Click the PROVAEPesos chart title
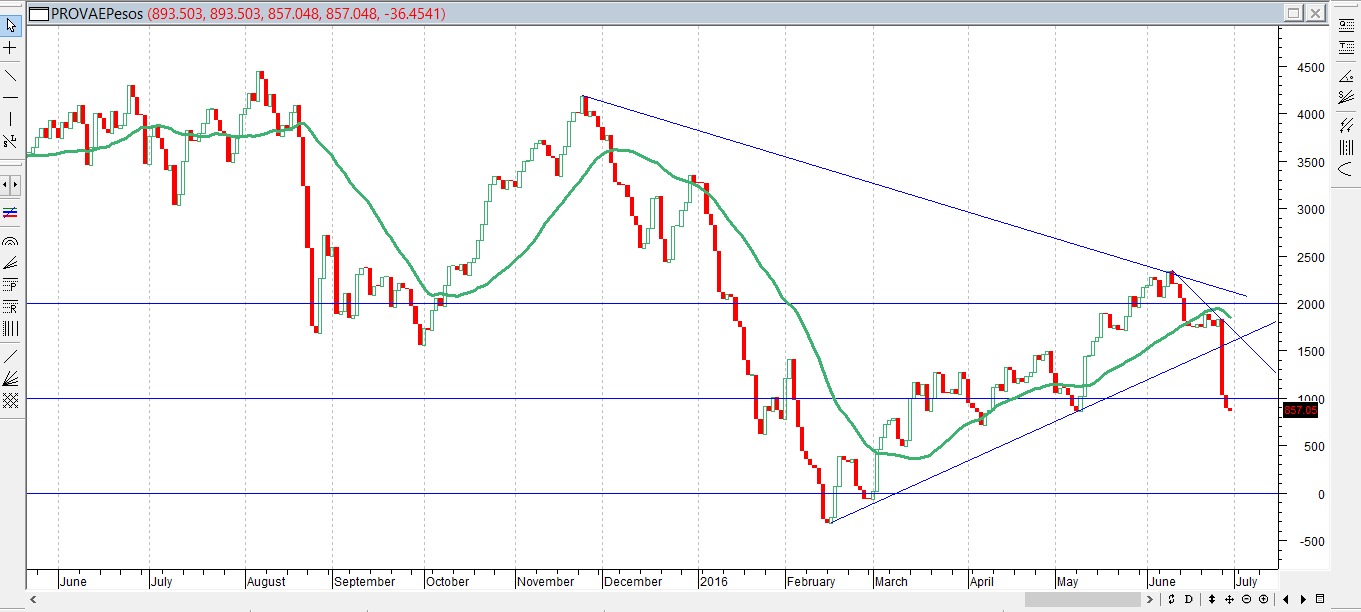The image size is (1361, 612). [x=99, y=14]
